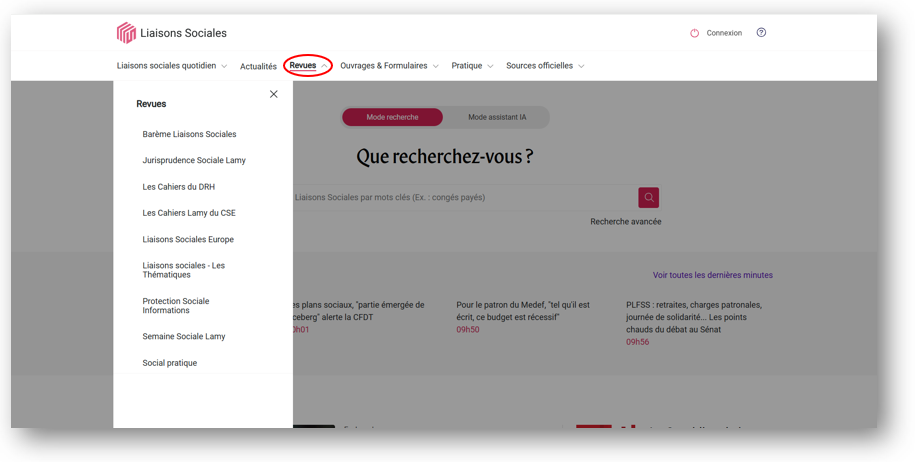Click the Revues panel heading
915x462 pixels.
[x=151, y=104]
